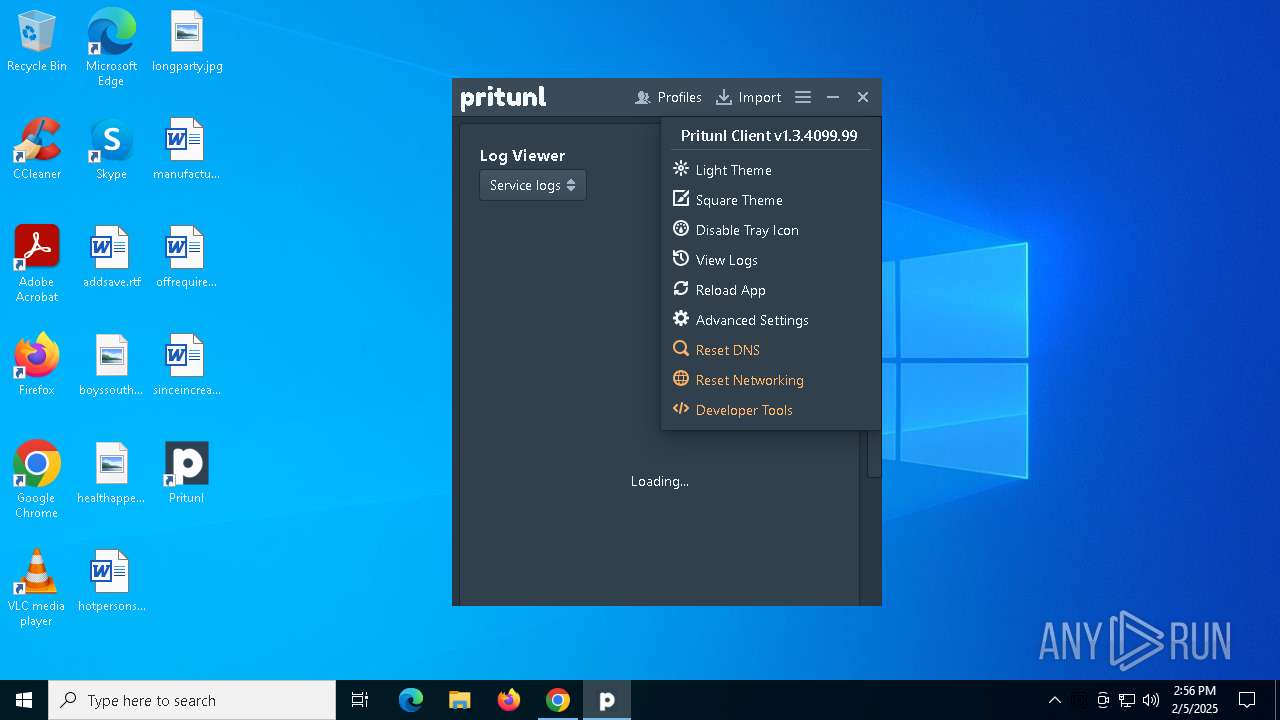
Task: Expand the Service logs dropdown
Action: pyautogui.click(x=533, y=185)
